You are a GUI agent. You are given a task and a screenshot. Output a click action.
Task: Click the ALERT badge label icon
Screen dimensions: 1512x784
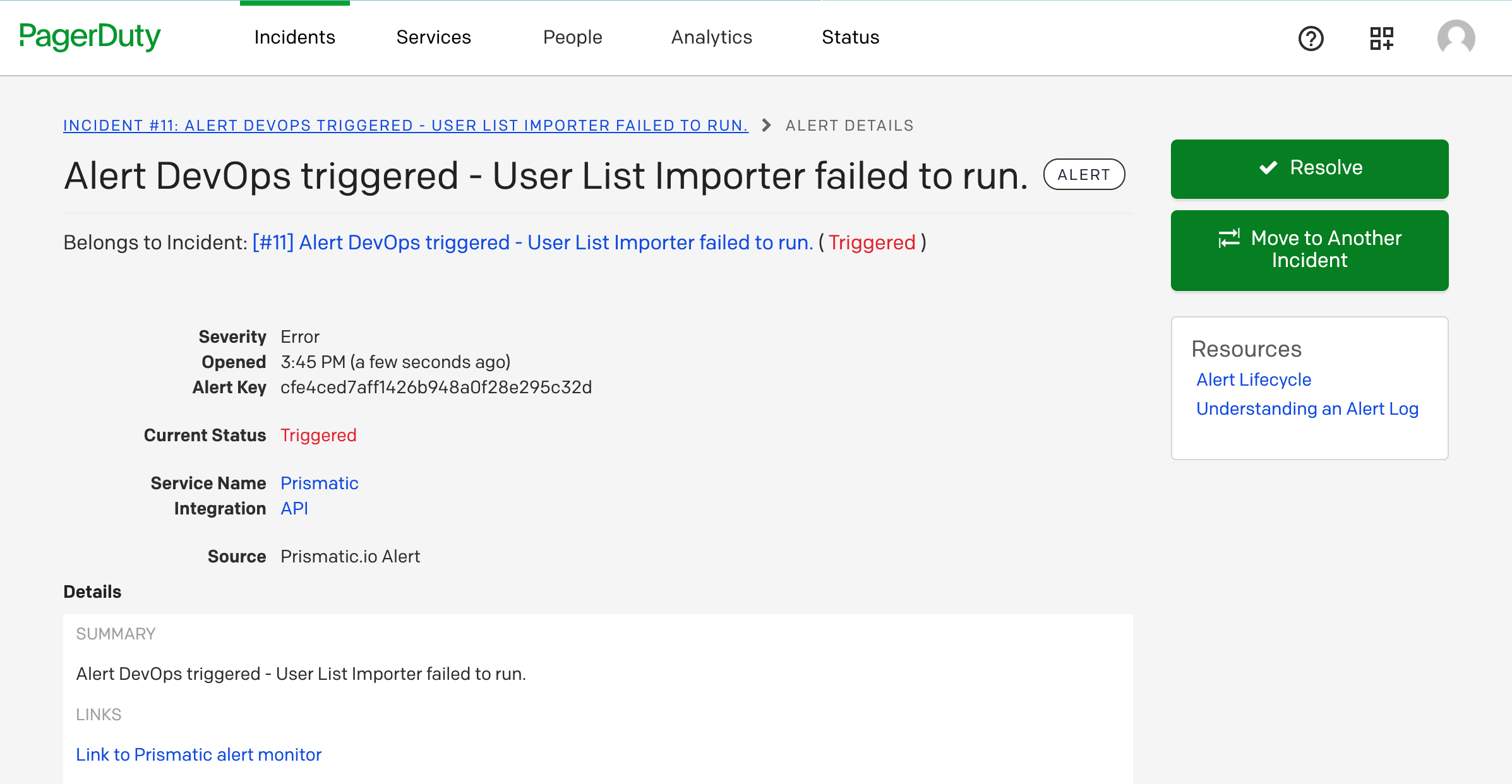pyautogui.click(x=1084, y=176)
